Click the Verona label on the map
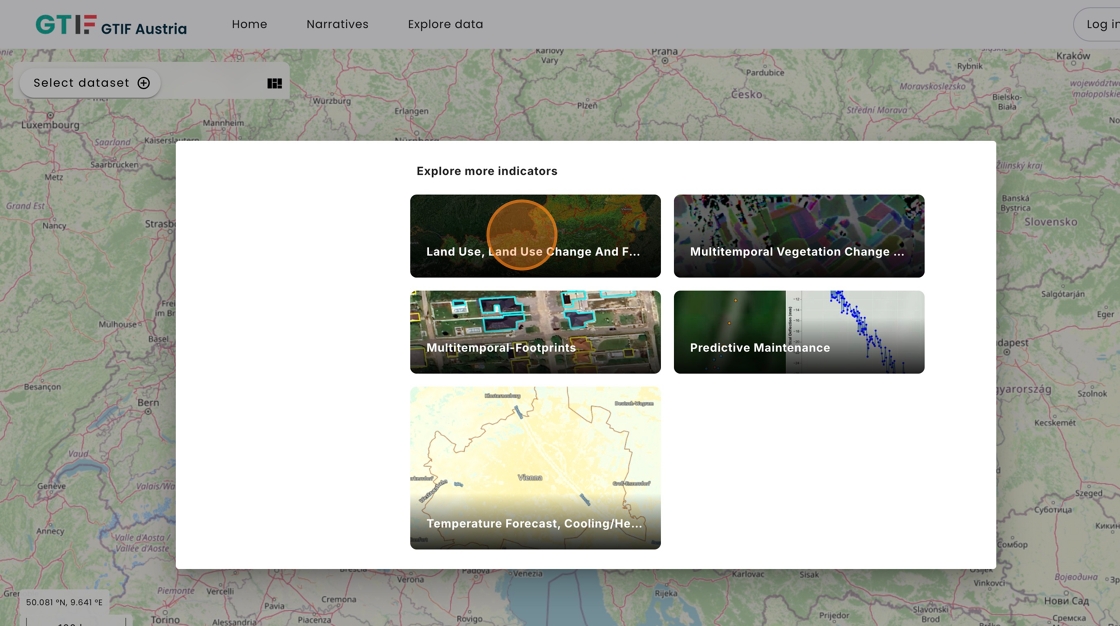The height and width of the screenshot is (626, 1120). coord(410,579)
